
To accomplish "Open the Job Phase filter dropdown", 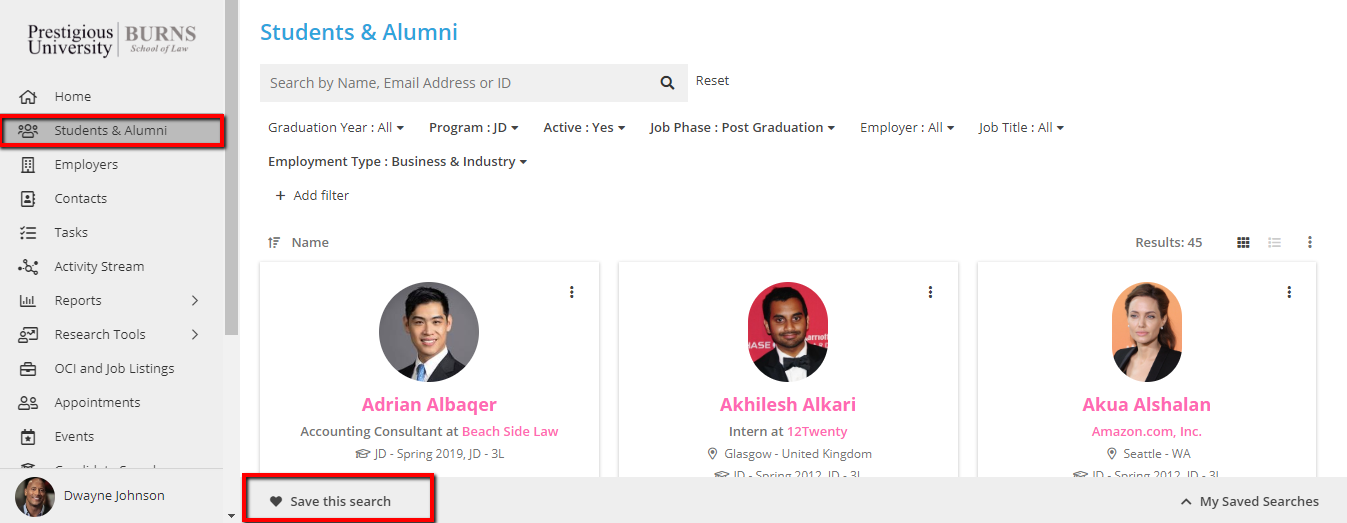I will click(x=742, y=128).
